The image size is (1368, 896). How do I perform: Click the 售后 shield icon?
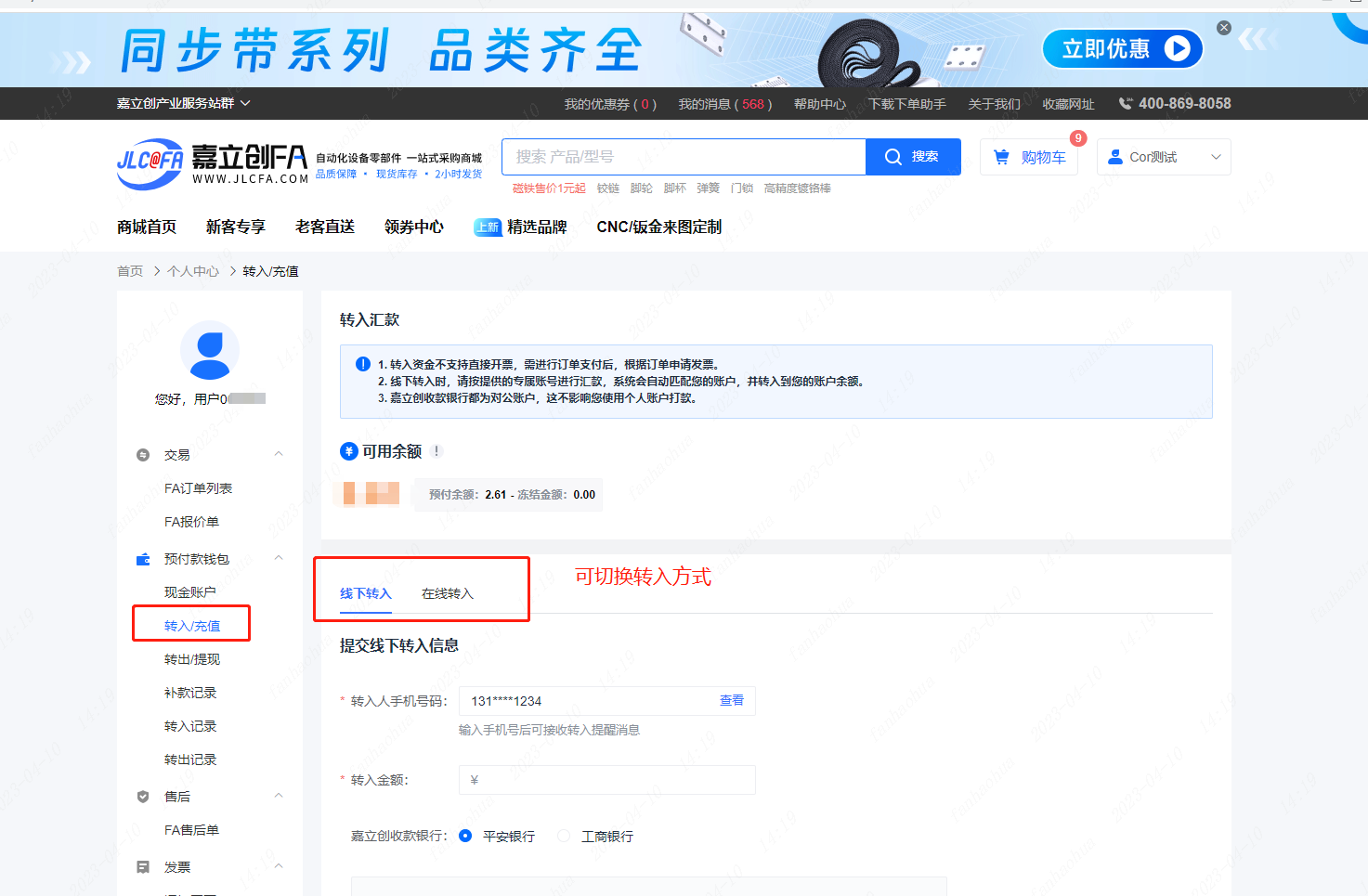pyautogui.click(x=143, y=797)
